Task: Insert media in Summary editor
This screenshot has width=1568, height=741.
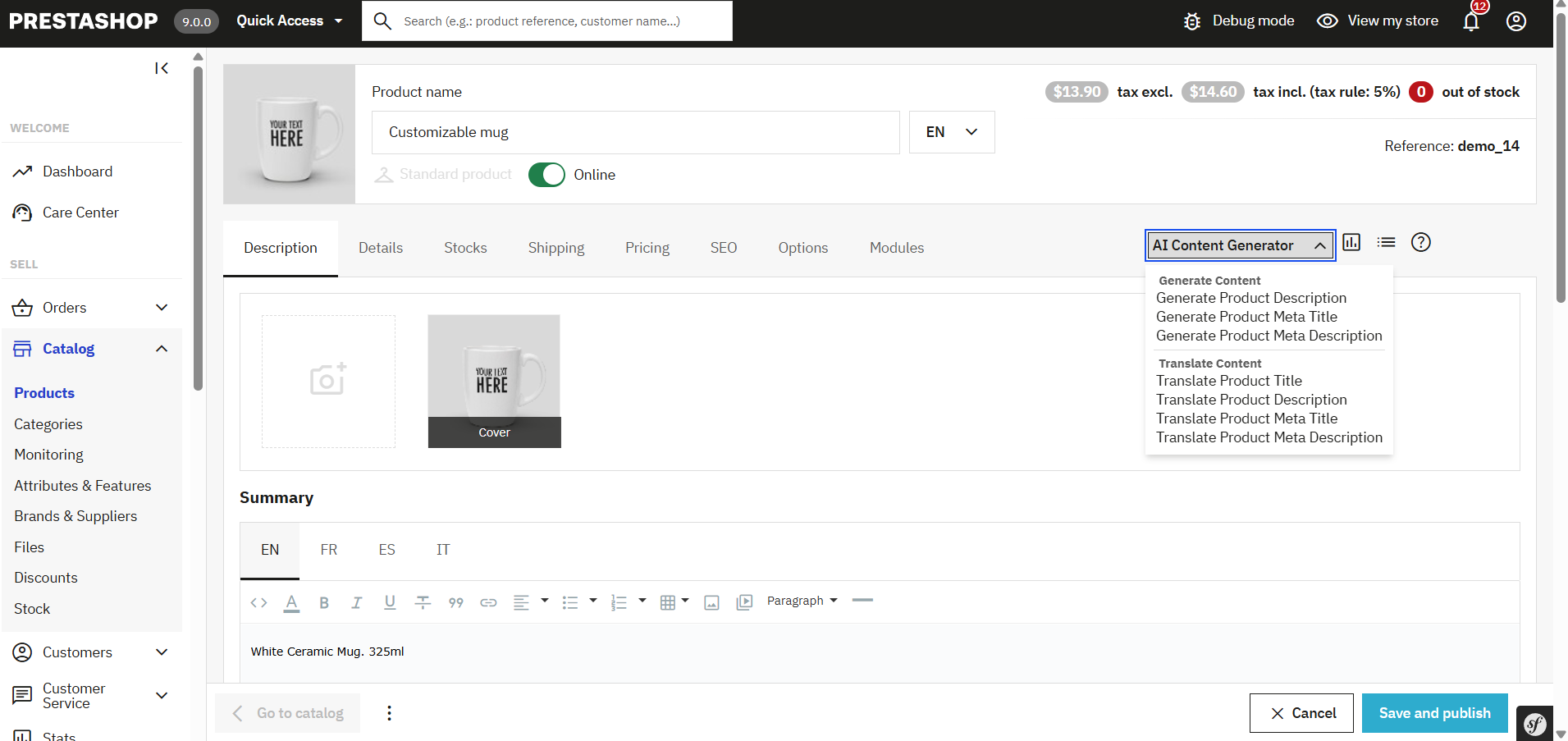Action: 744,602
